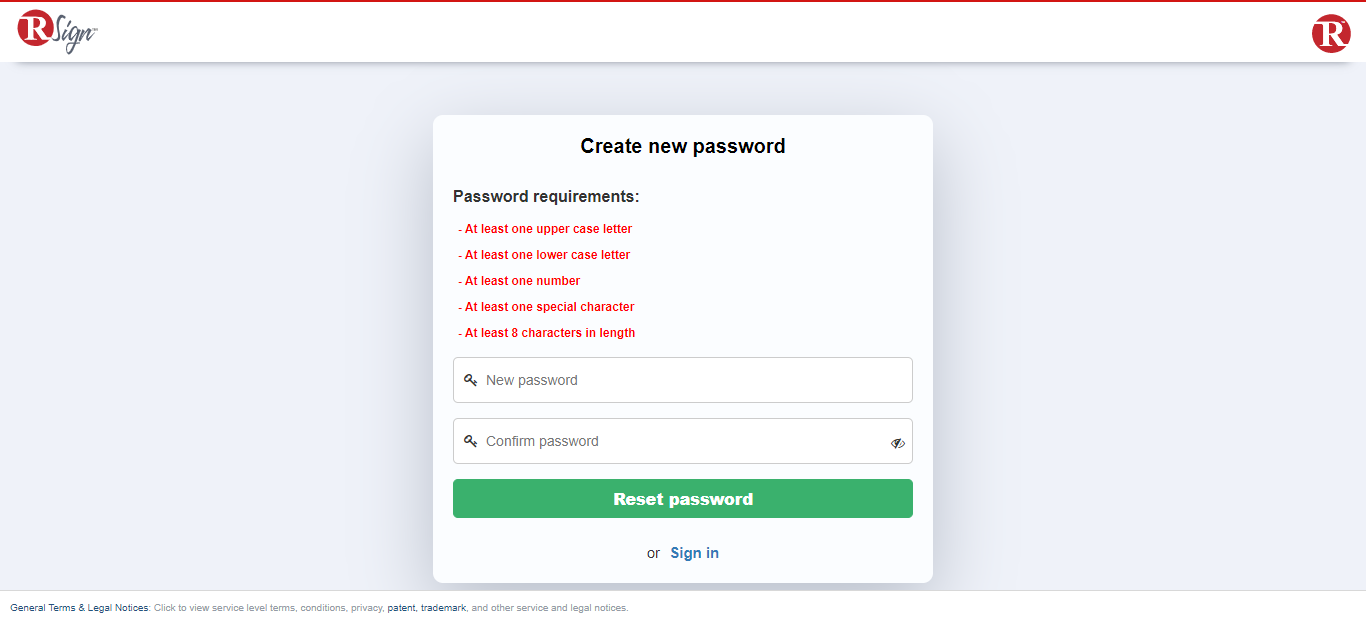Select the lower case letter requirement

pos(547,255)
